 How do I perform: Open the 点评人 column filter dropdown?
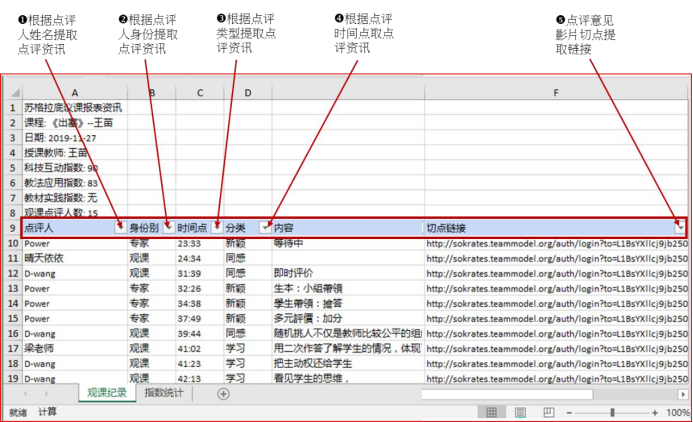click(120, 228)
